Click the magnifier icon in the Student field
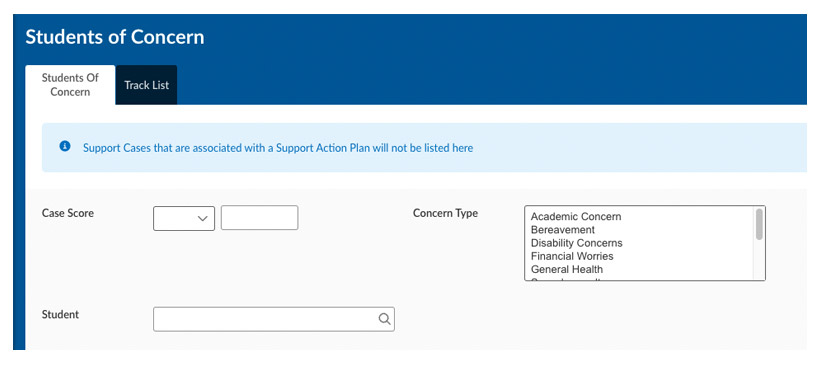This screenshot has height=365, width=820. click(384, 319)
